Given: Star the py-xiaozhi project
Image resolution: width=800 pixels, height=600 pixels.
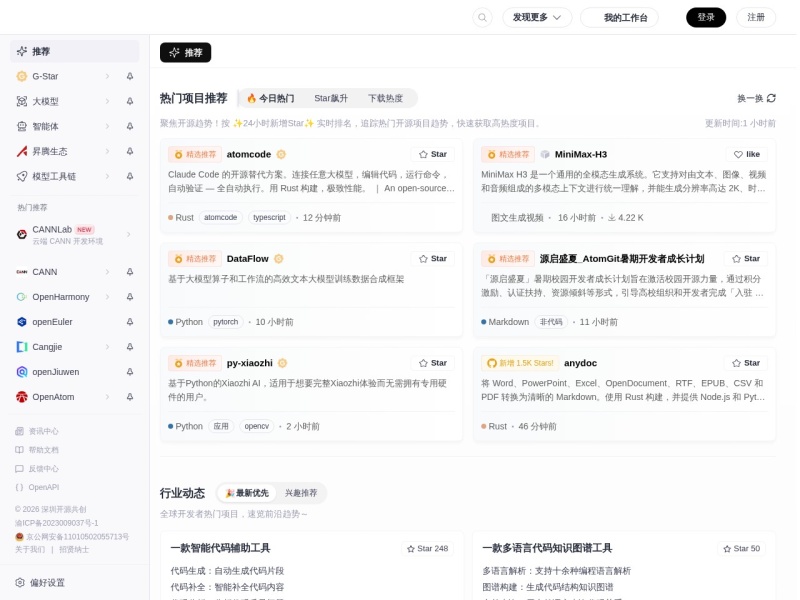Looking at the screenshot, I should [433, 363].
